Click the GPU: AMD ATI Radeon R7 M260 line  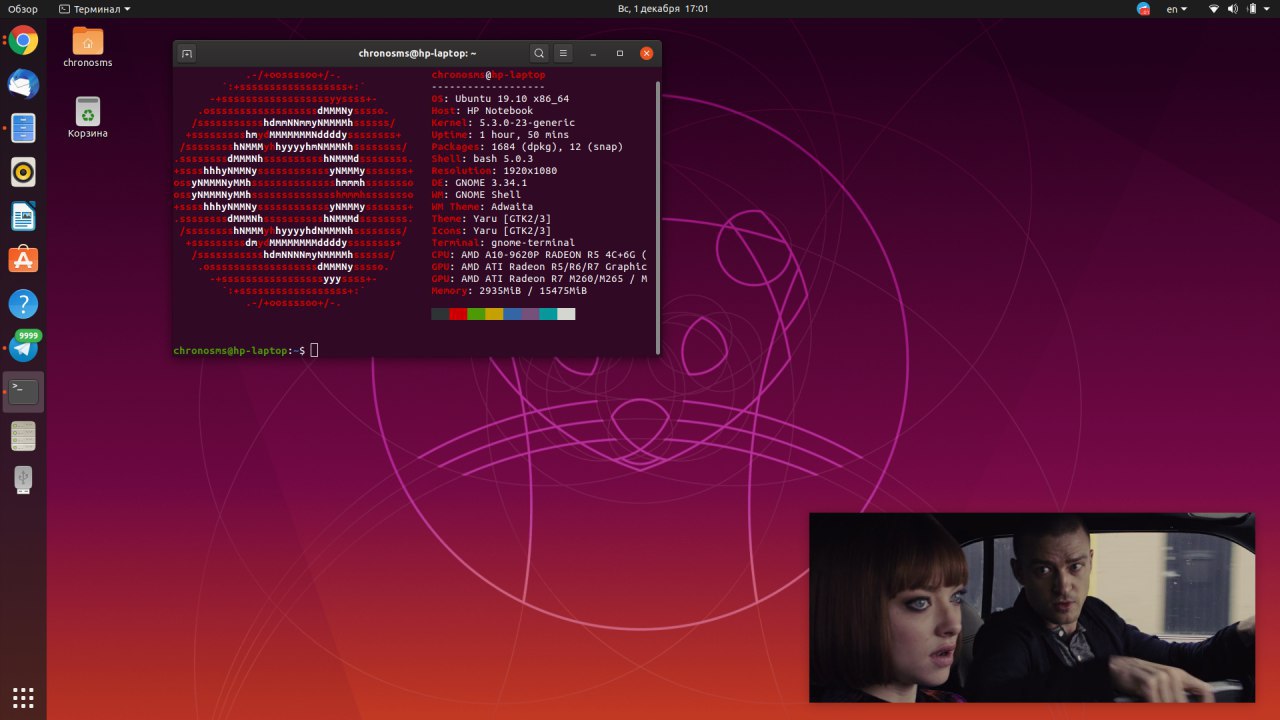coord(539,279)
